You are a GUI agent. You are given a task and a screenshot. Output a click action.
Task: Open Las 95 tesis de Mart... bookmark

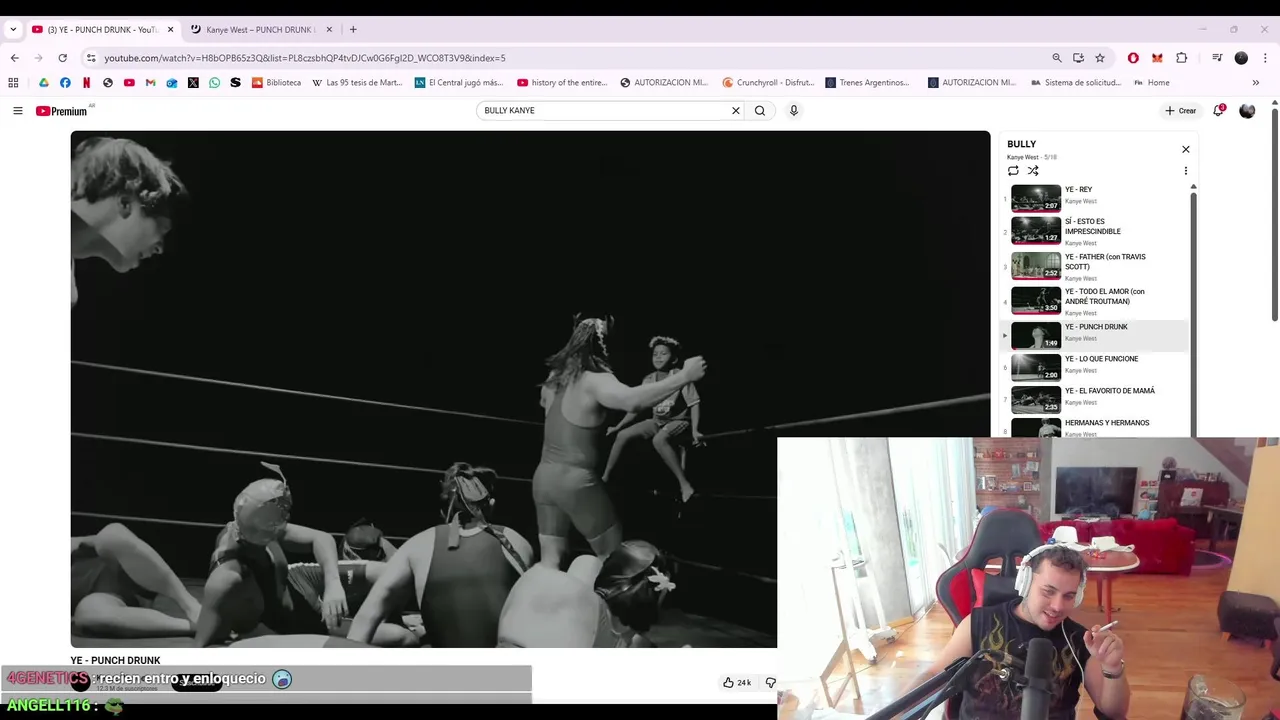tap(357, 83)
